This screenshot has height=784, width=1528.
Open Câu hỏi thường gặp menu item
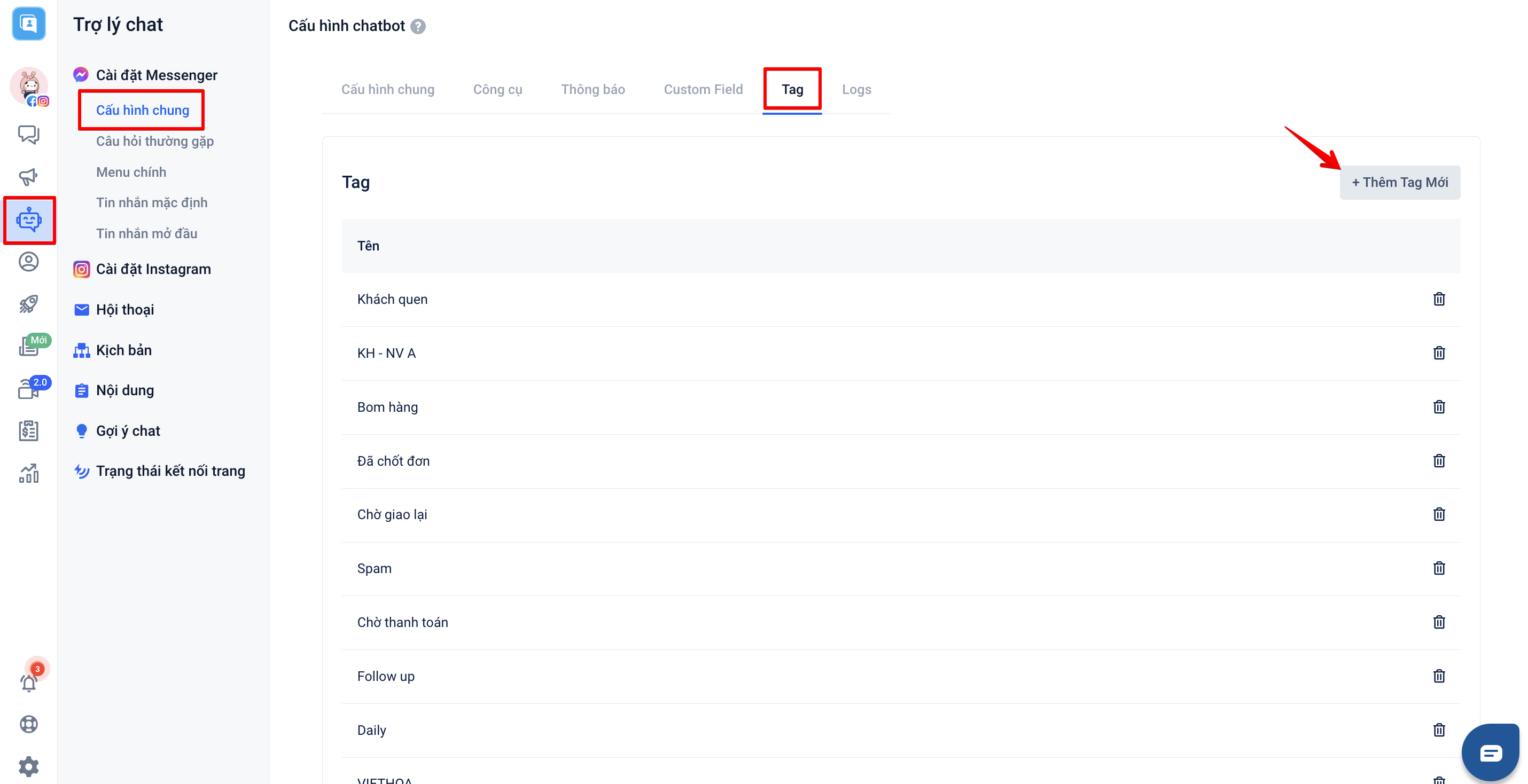point(155,141)
